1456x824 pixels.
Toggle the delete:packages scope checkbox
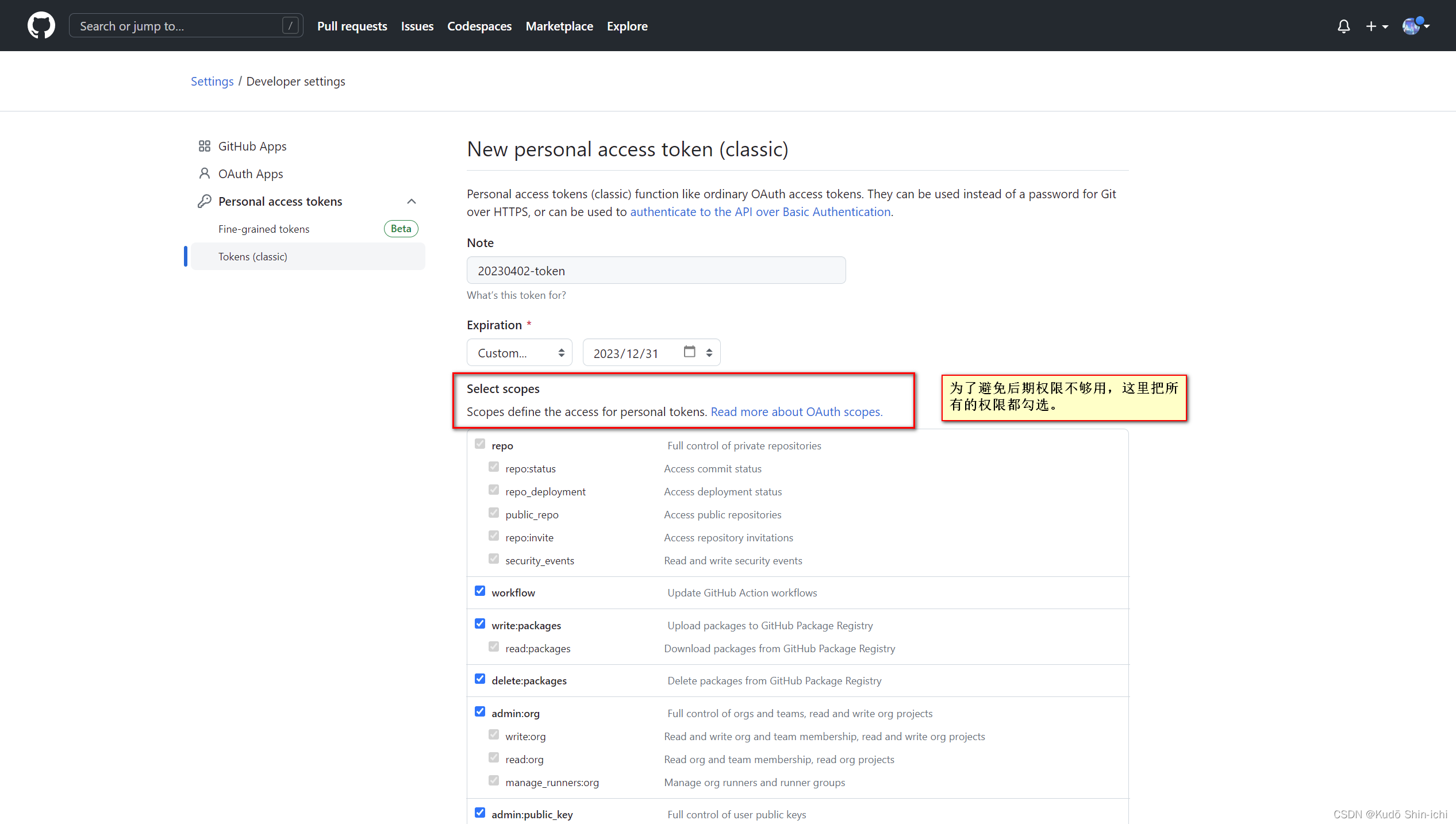pyautogui.click(x=480, y=679)
